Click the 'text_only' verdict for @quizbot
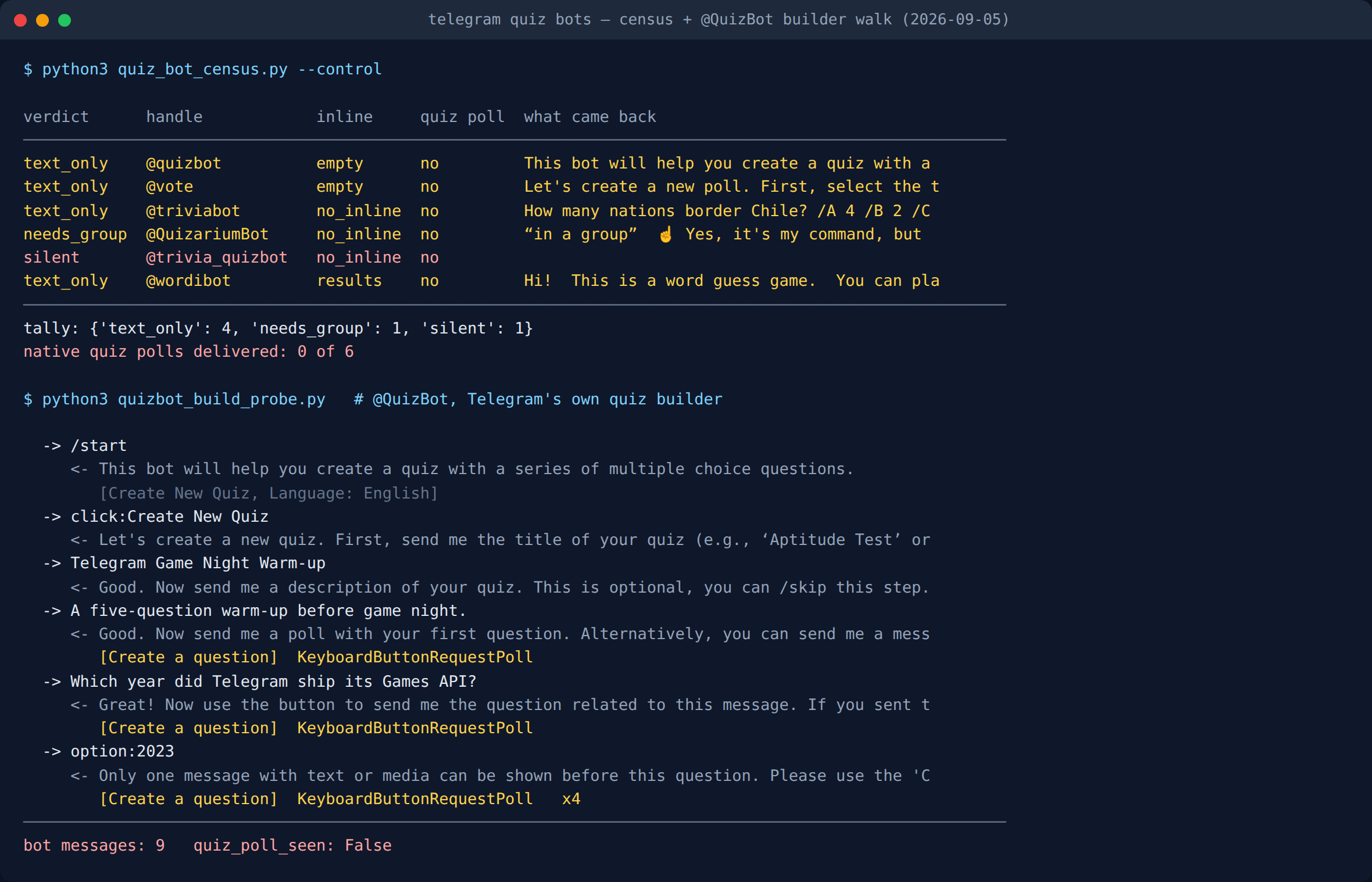 tap(66, 164)
